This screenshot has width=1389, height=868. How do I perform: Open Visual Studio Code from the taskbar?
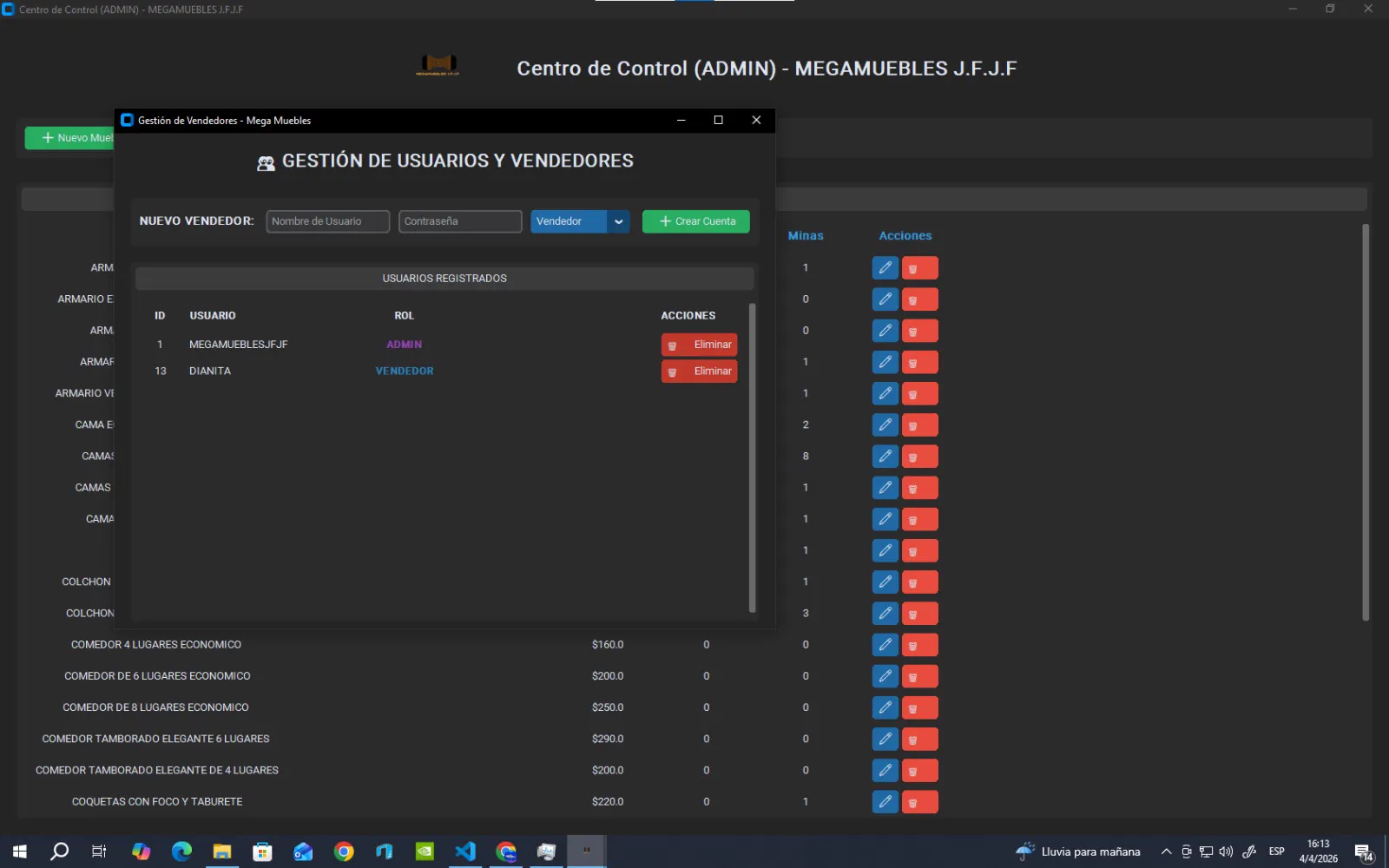(x=465, y=852)
